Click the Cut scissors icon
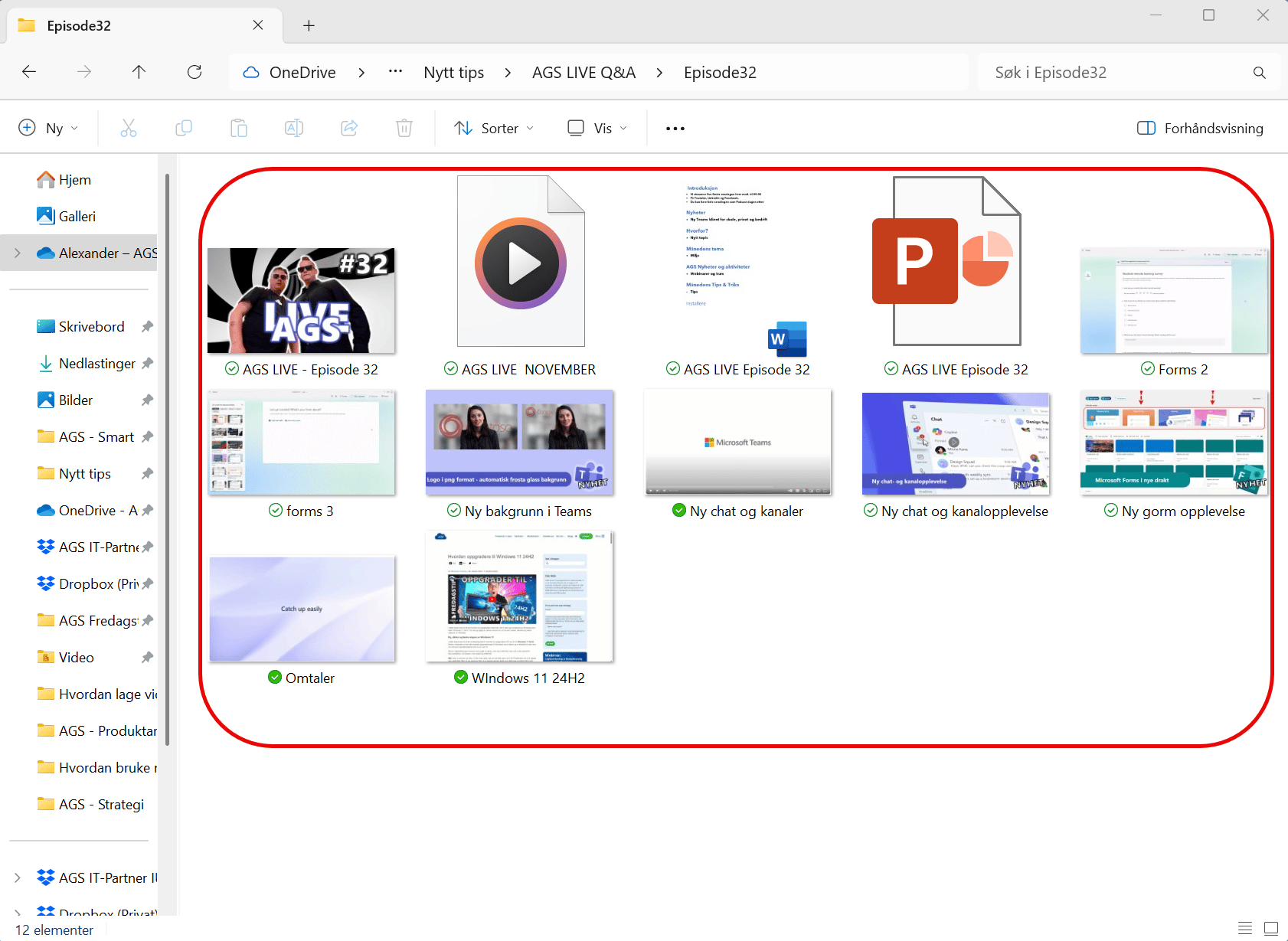The image size is (1288, 941). click(x=129, y=128)
